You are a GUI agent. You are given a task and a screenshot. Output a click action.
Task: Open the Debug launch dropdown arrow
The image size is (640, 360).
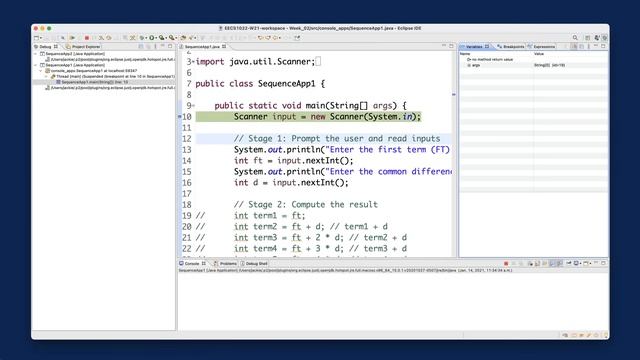click(x=146, y=38)
